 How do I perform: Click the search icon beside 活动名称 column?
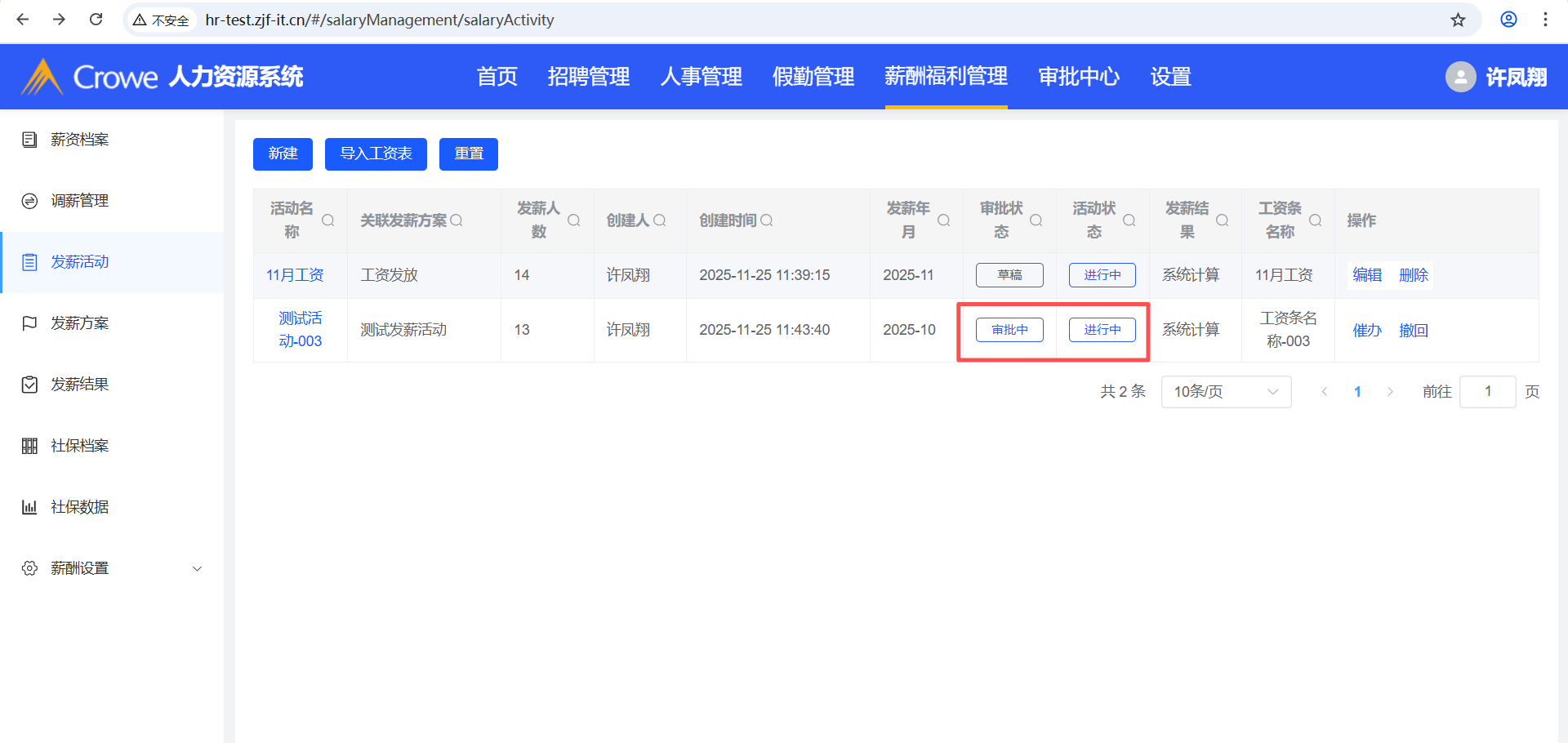pos(328,220)
